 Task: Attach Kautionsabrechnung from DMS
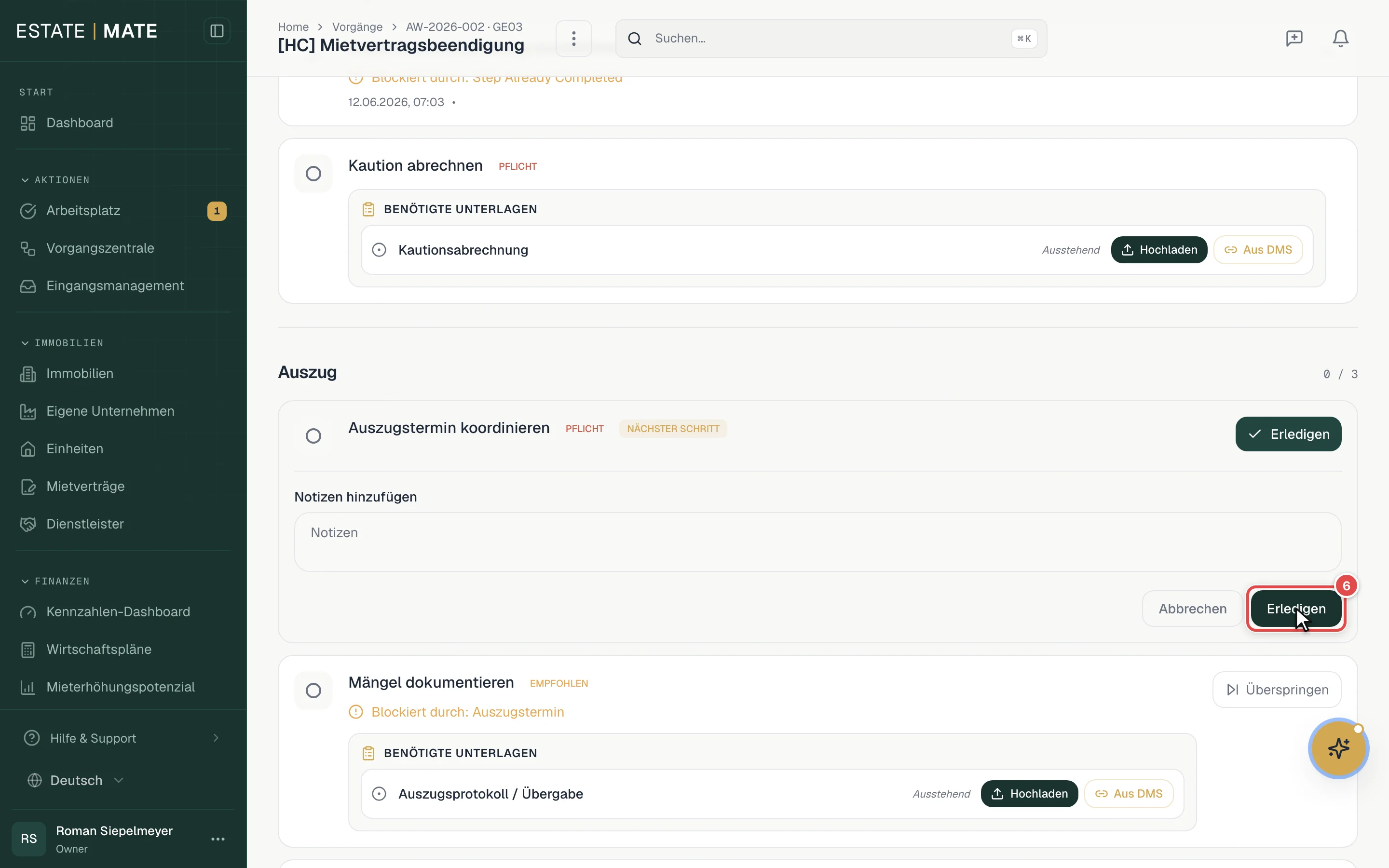point(1257,250)
